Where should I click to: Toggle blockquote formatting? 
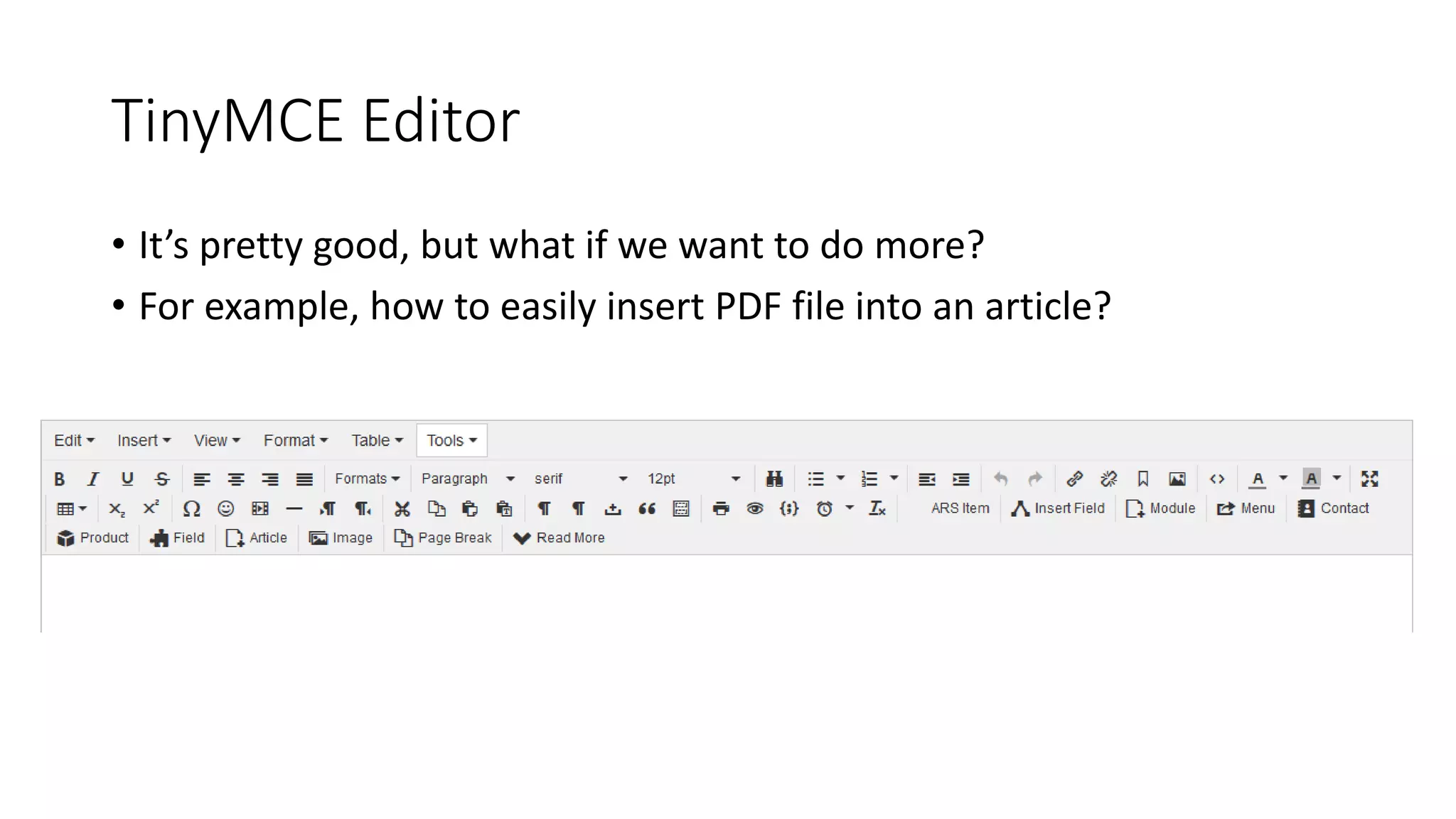click(647, 508)
